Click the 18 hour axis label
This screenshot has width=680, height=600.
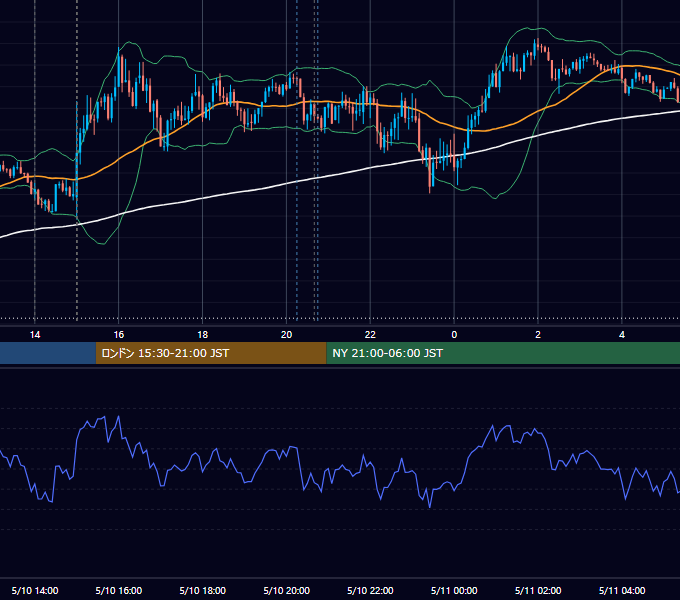[x=203, y=335]
